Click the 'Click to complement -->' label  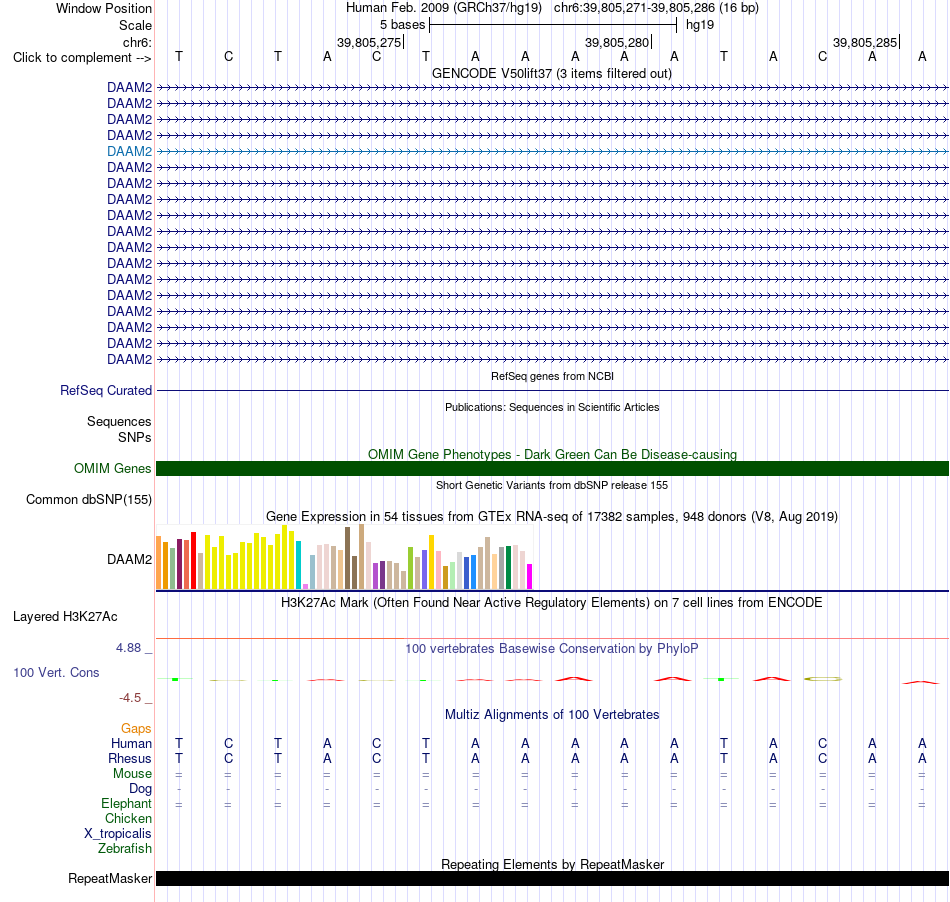coord(82,58)
